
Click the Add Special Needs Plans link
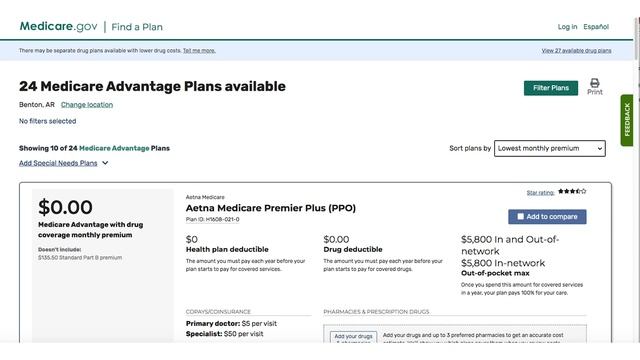click(58, 163)
